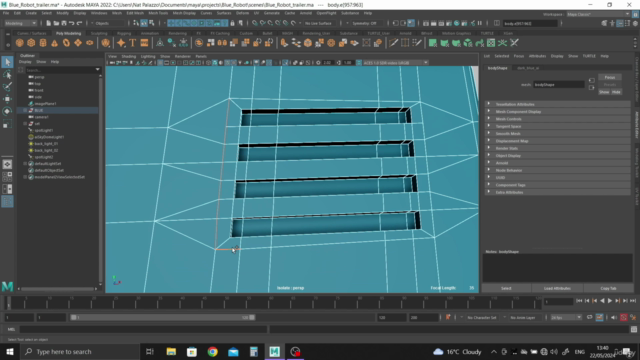The width and height of the screenshot is (640, 360).
Task: Click the Save Scene icon
Action: [x=64, y=23]
